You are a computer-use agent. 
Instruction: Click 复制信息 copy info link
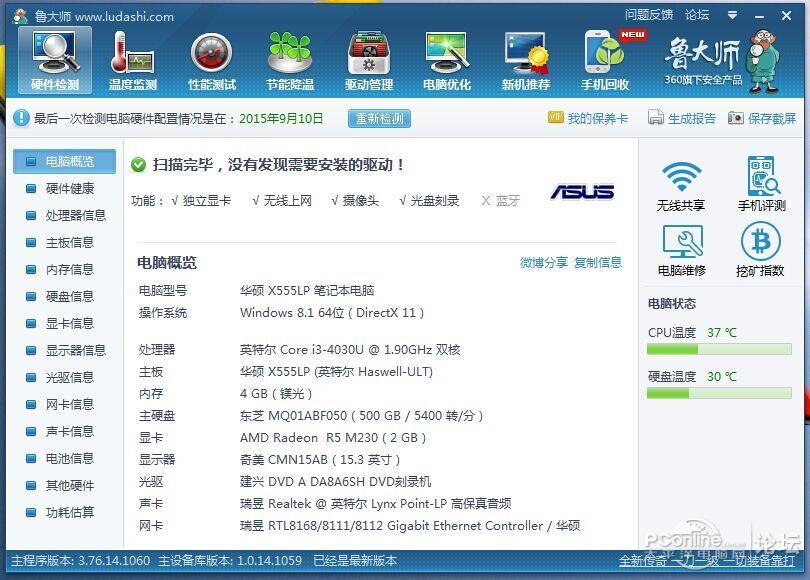[x=598, y=262]
